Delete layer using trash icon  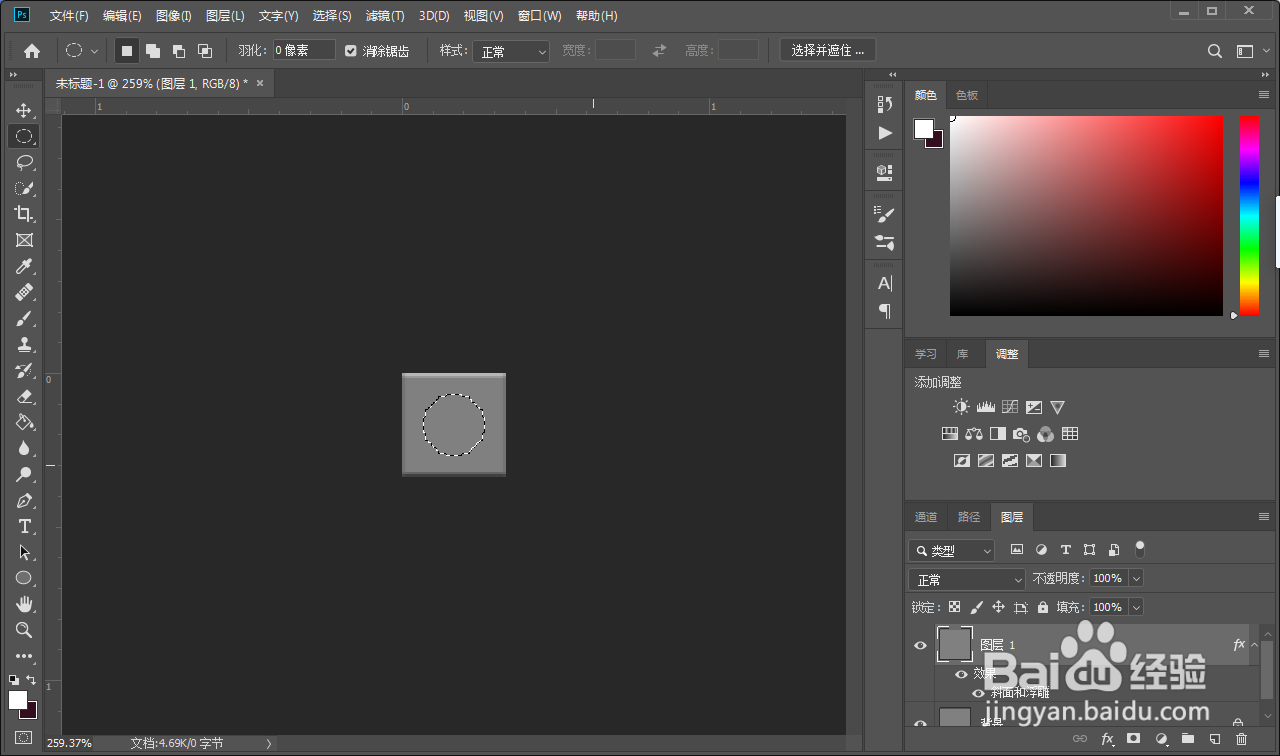(x=1241, y=739)
